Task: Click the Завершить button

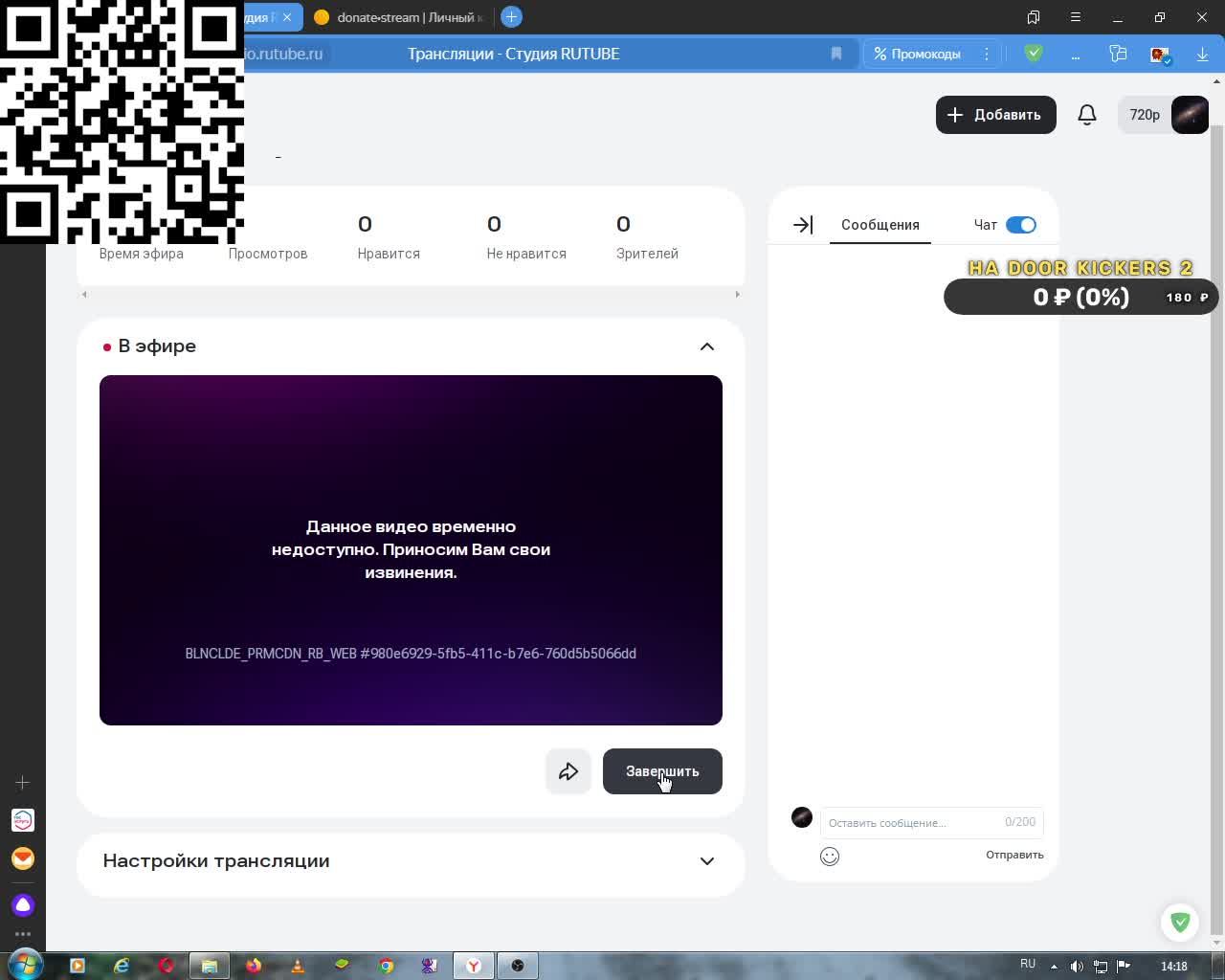Action: 662,771
